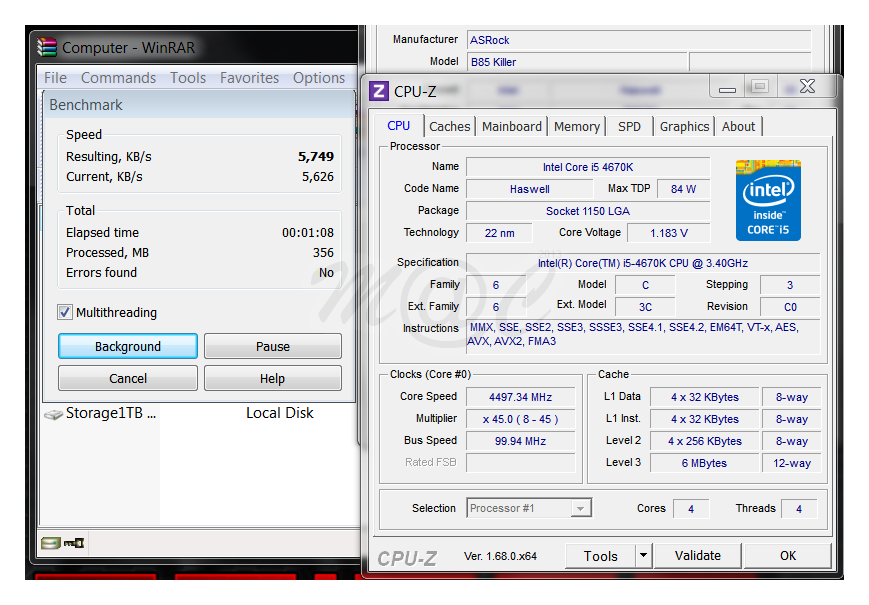Viewport: 869px width, 605px height.
Task: Click the Intel Core i5 logo badge
Action: 768,200
